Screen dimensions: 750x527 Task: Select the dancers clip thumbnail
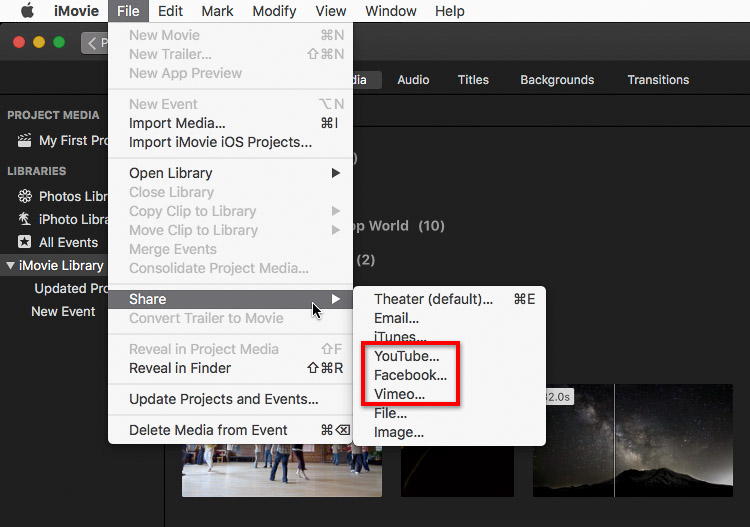coord(282,470)
